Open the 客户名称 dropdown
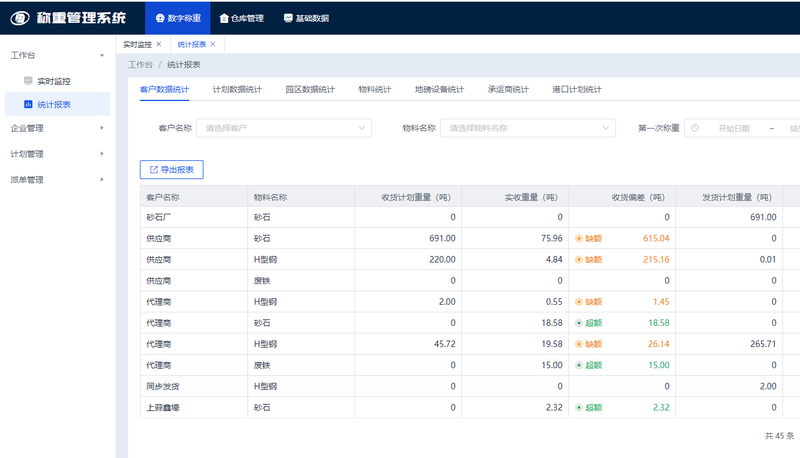 tap(284, 128)
